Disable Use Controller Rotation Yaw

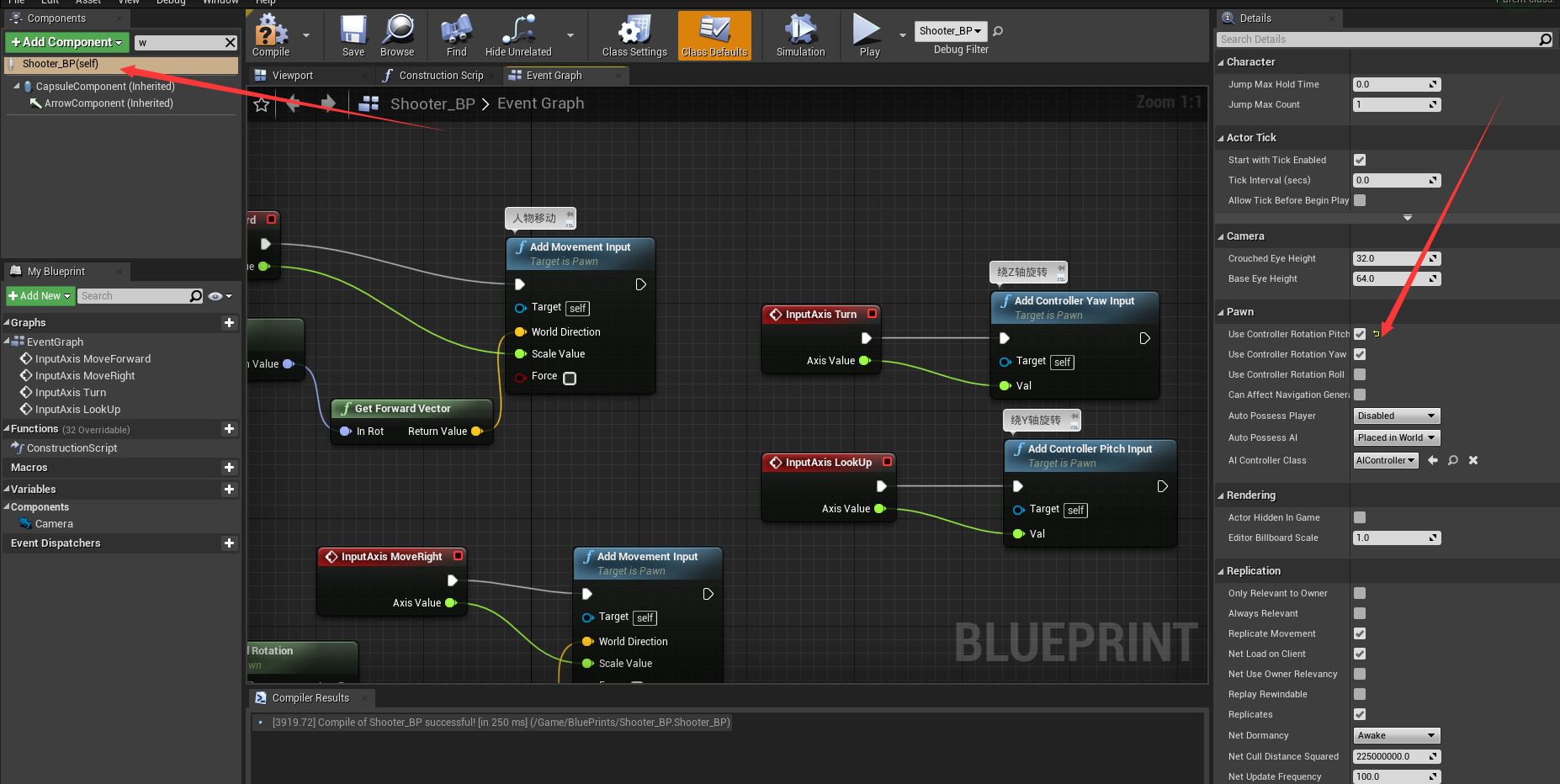coord(1360,354)
